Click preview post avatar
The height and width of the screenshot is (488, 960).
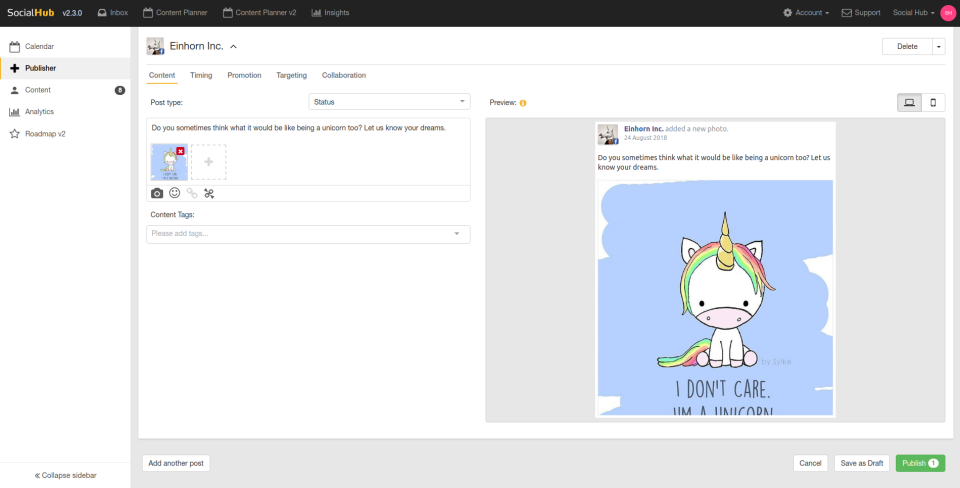608,134
